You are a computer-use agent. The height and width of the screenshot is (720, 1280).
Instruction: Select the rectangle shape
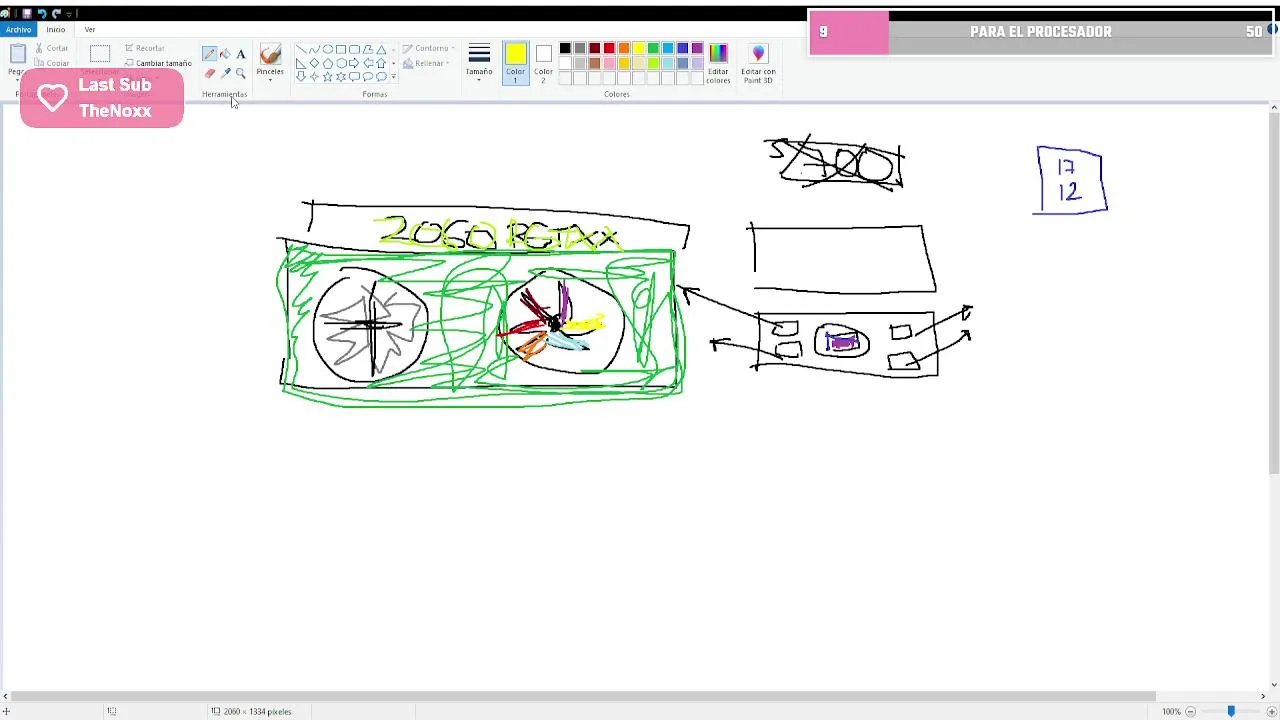(x=341, y=49)
